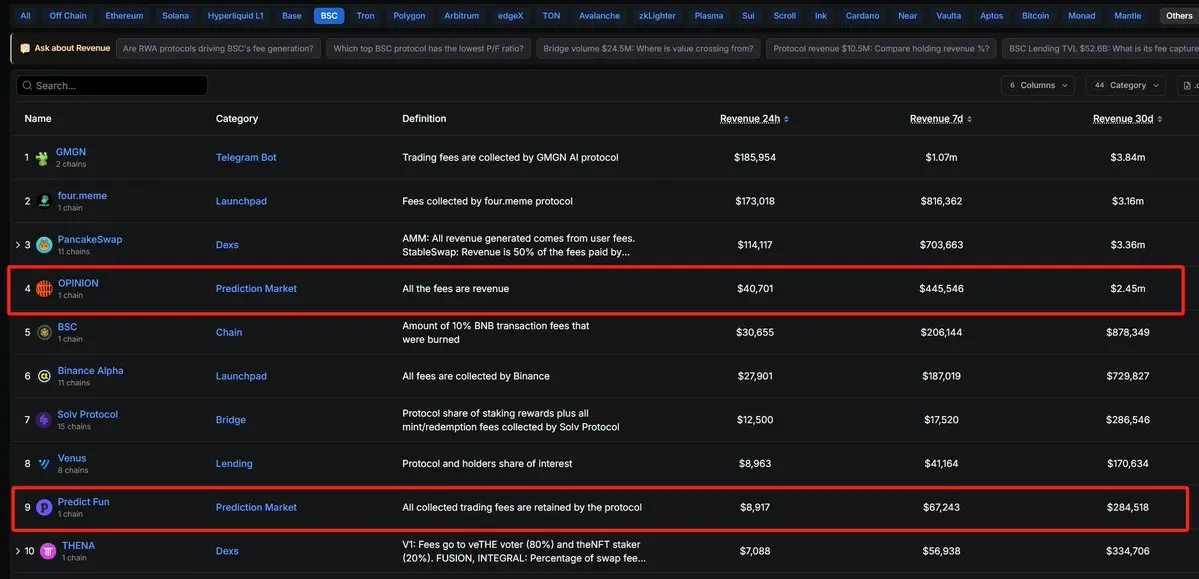
Task: Ask about Bridge volume $24.5M
Action: coord(648,48)
